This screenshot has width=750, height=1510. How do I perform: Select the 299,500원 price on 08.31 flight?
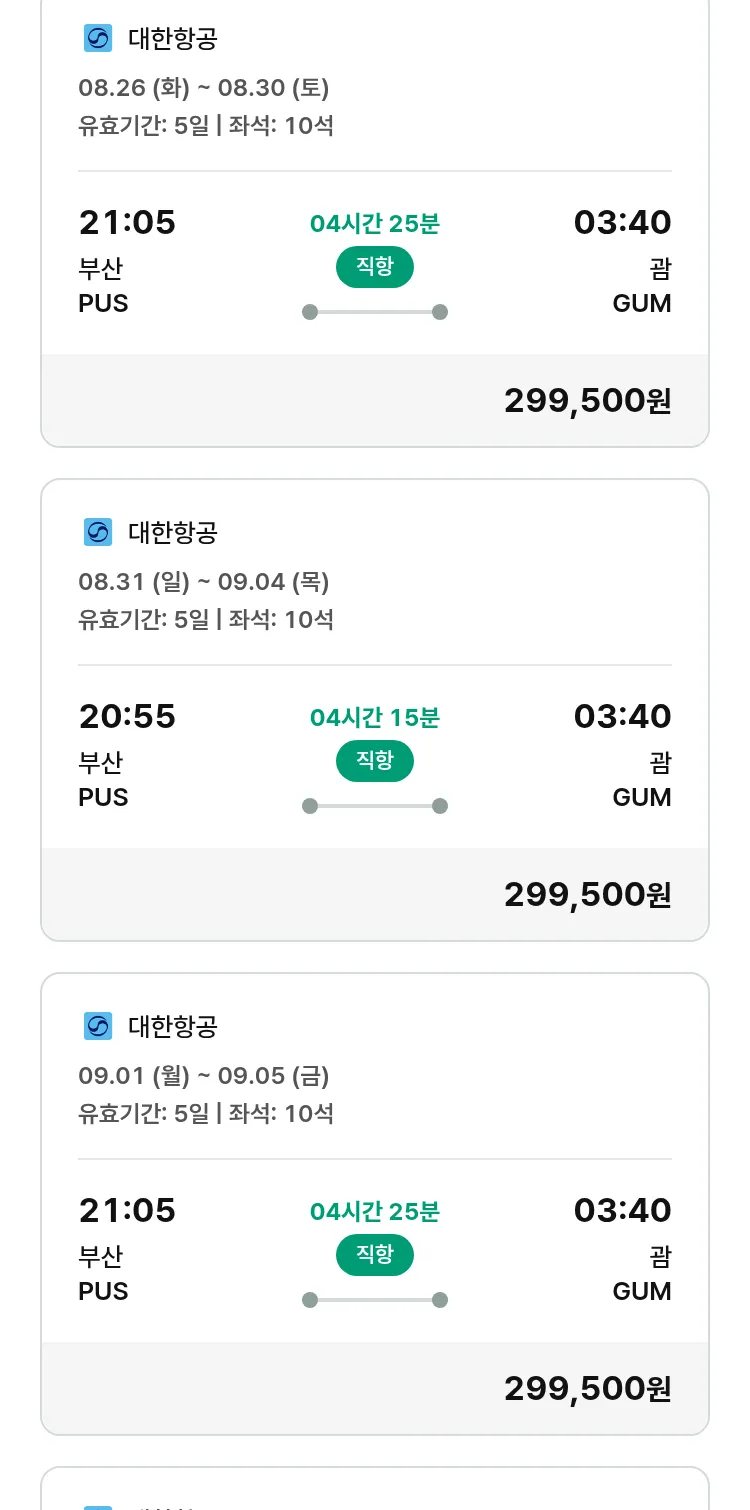point(587,895)
